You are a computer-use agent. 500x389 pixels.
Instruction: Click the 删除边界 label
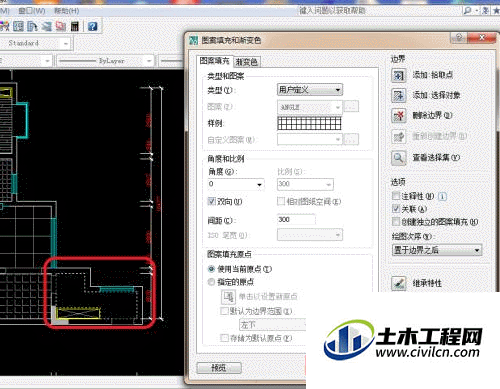432,116
